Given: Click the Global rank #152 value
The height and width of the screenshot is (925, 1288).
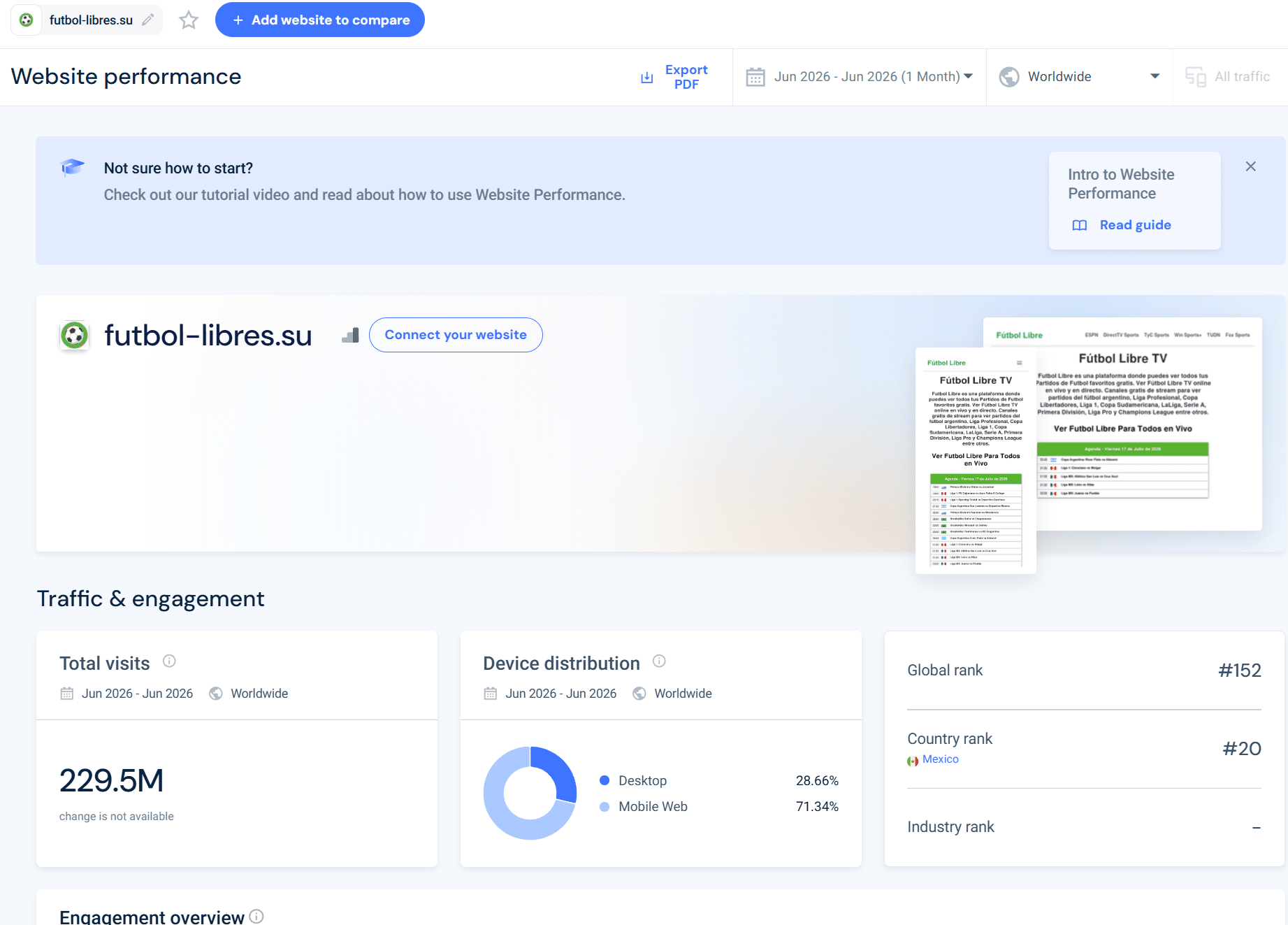Looking at the screenshot, I should (x=1240, y=671).
